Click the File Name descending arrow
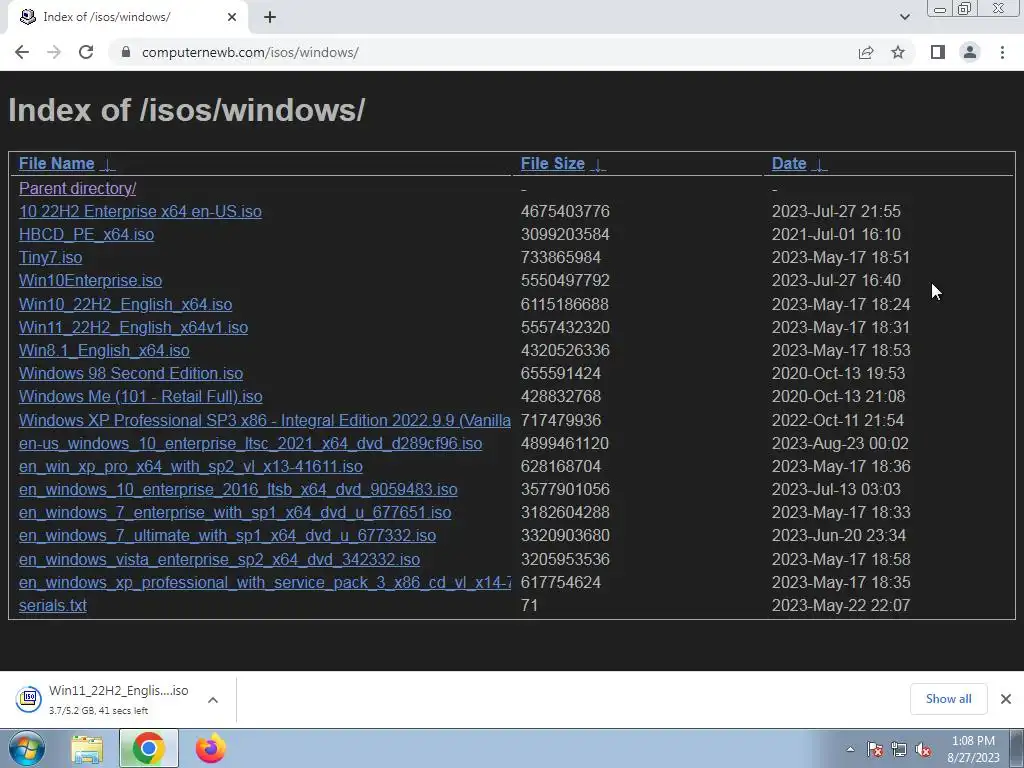The width and height of the screenshot is (1024, 768). (108, 165)
